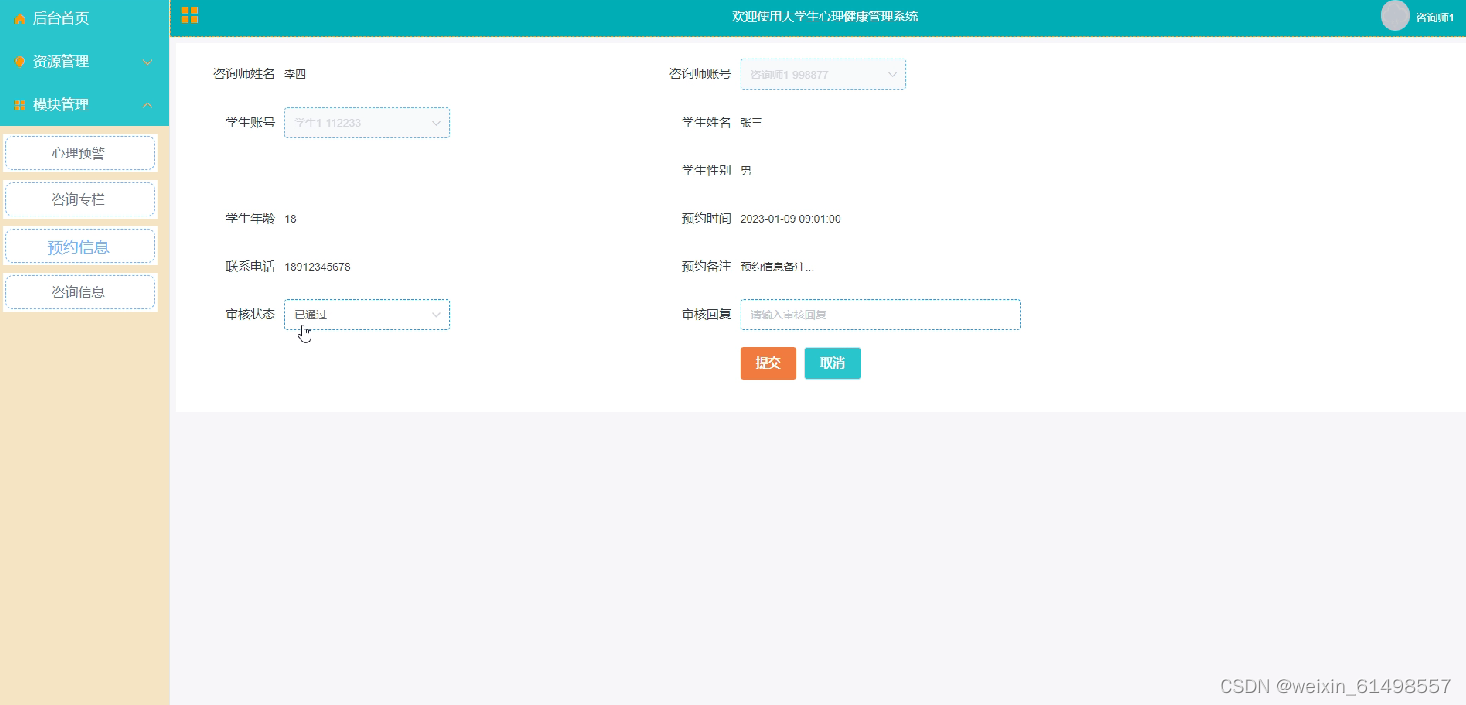1466x705 pixels.
Task: Click the 学生姓名 value 张三
Action: pyautogui.click(x=751, y=122)
